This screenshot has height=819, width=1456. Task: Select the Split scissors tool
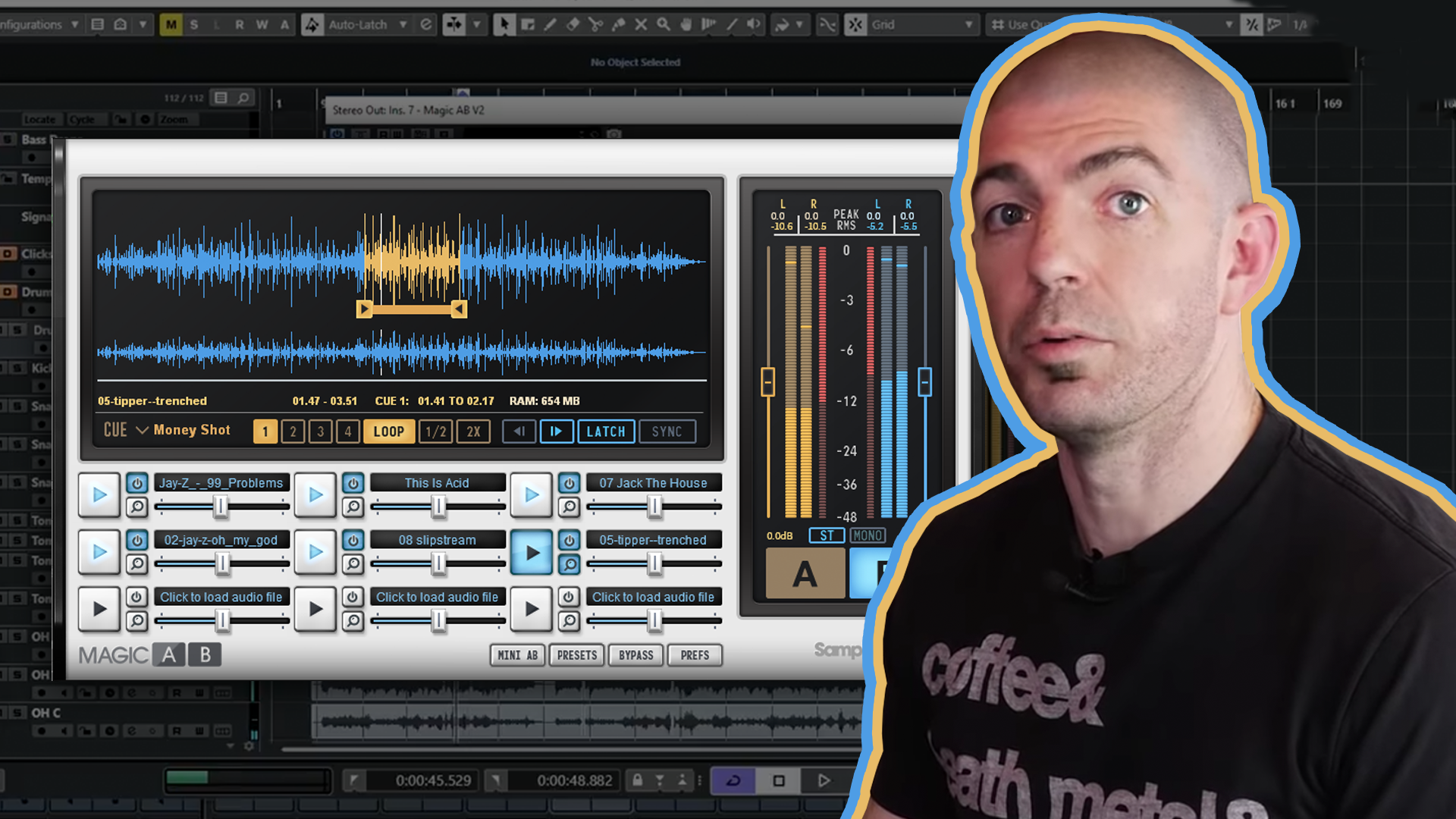click(x=596, y=24)
